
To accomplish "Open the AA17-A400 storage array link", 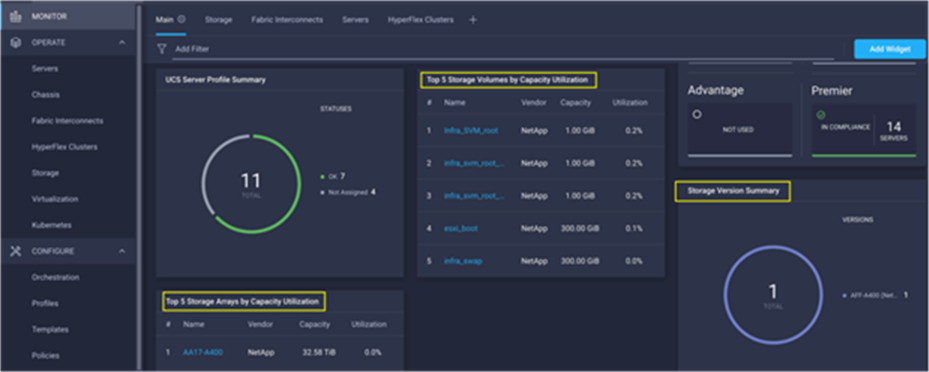I will tap(203, 352).
